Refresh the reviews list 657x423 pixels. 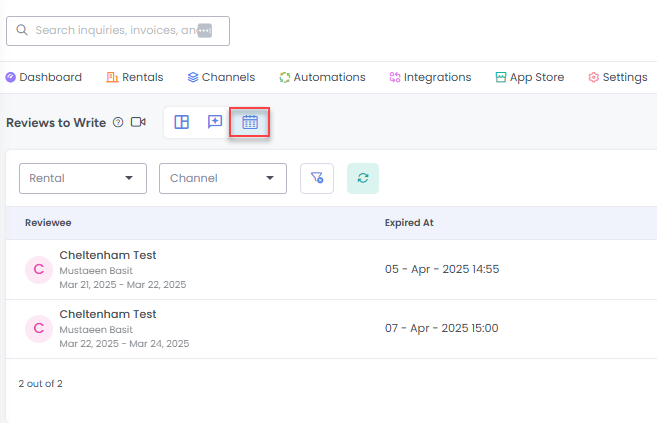pyautogui.click(x=363, y=178)
